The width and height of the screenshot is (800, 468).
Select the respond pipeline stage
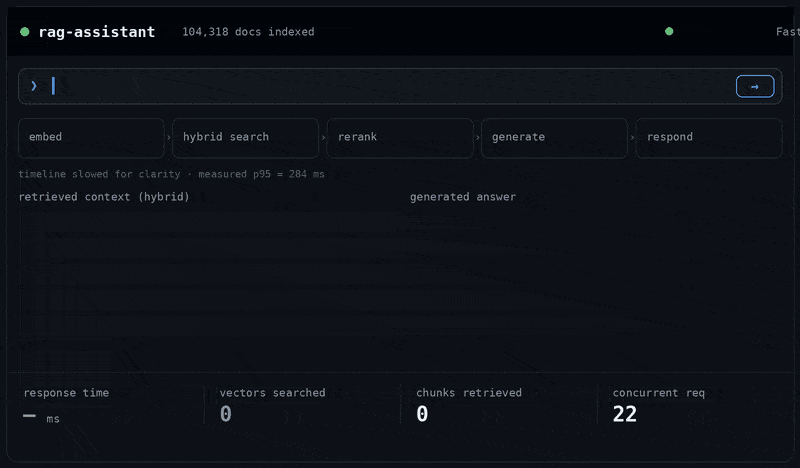pos(709,138)
